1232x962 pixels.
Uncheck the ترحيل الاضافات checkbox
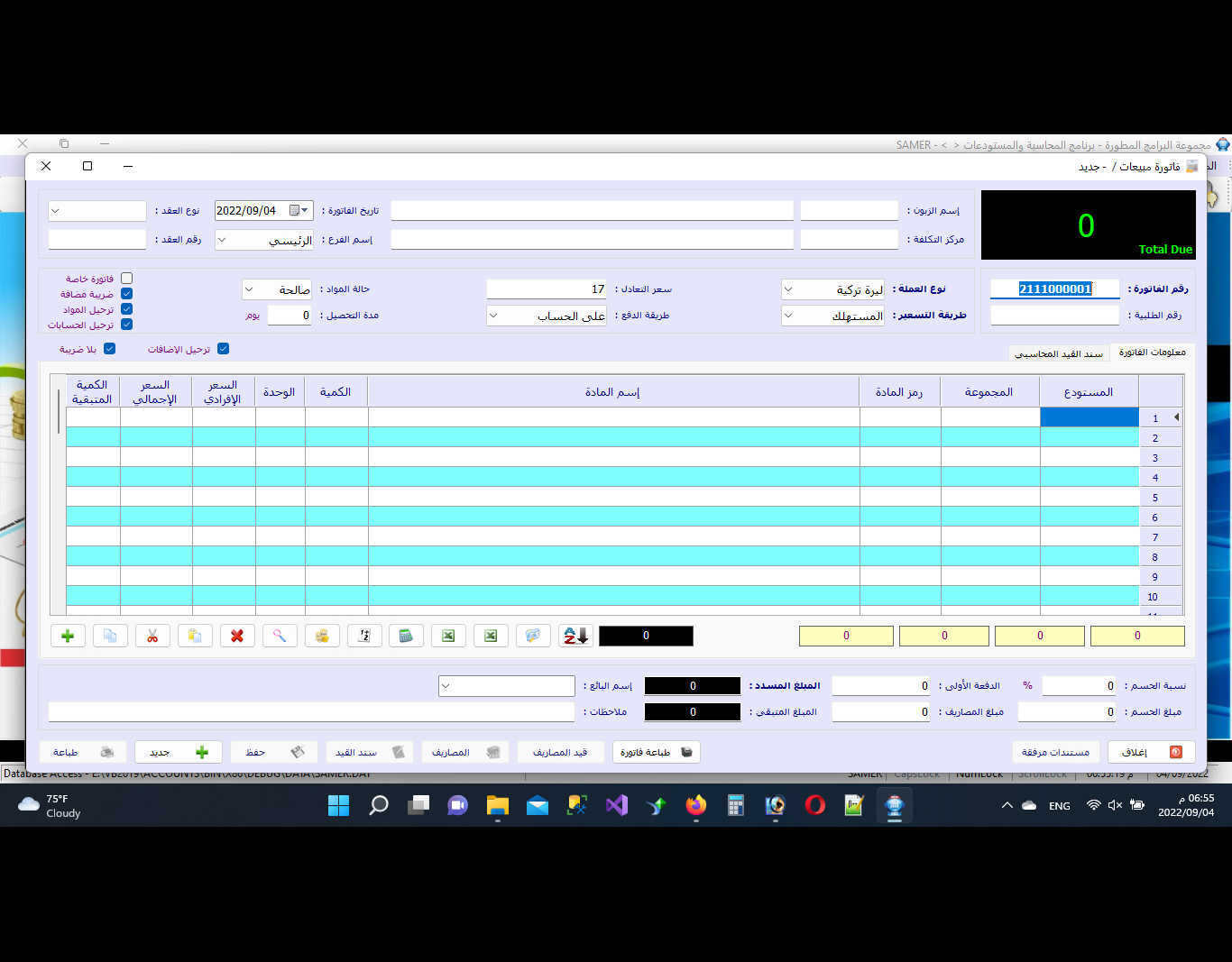[224, 349]
